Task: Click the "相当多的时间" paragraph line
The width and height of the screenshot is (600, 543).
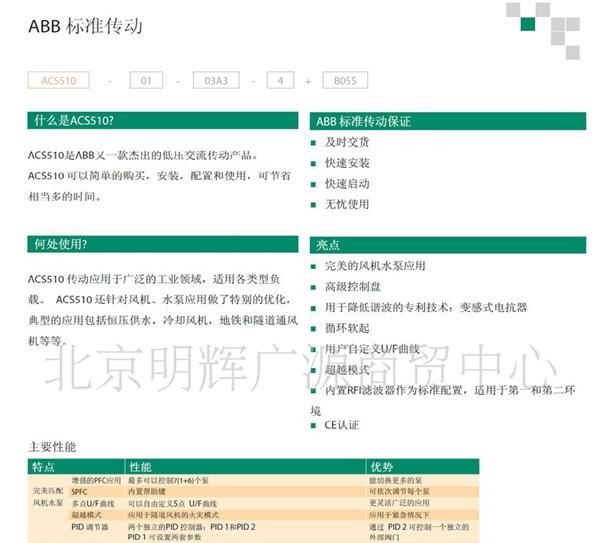Action: (x=65, y=197)
